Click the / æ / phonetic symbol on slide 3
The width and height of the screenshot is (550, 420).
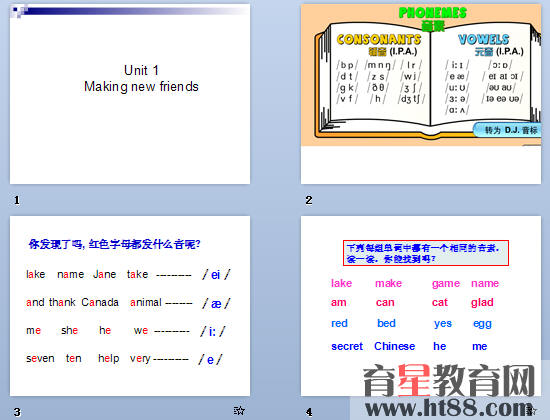click(x=216, y=303)
